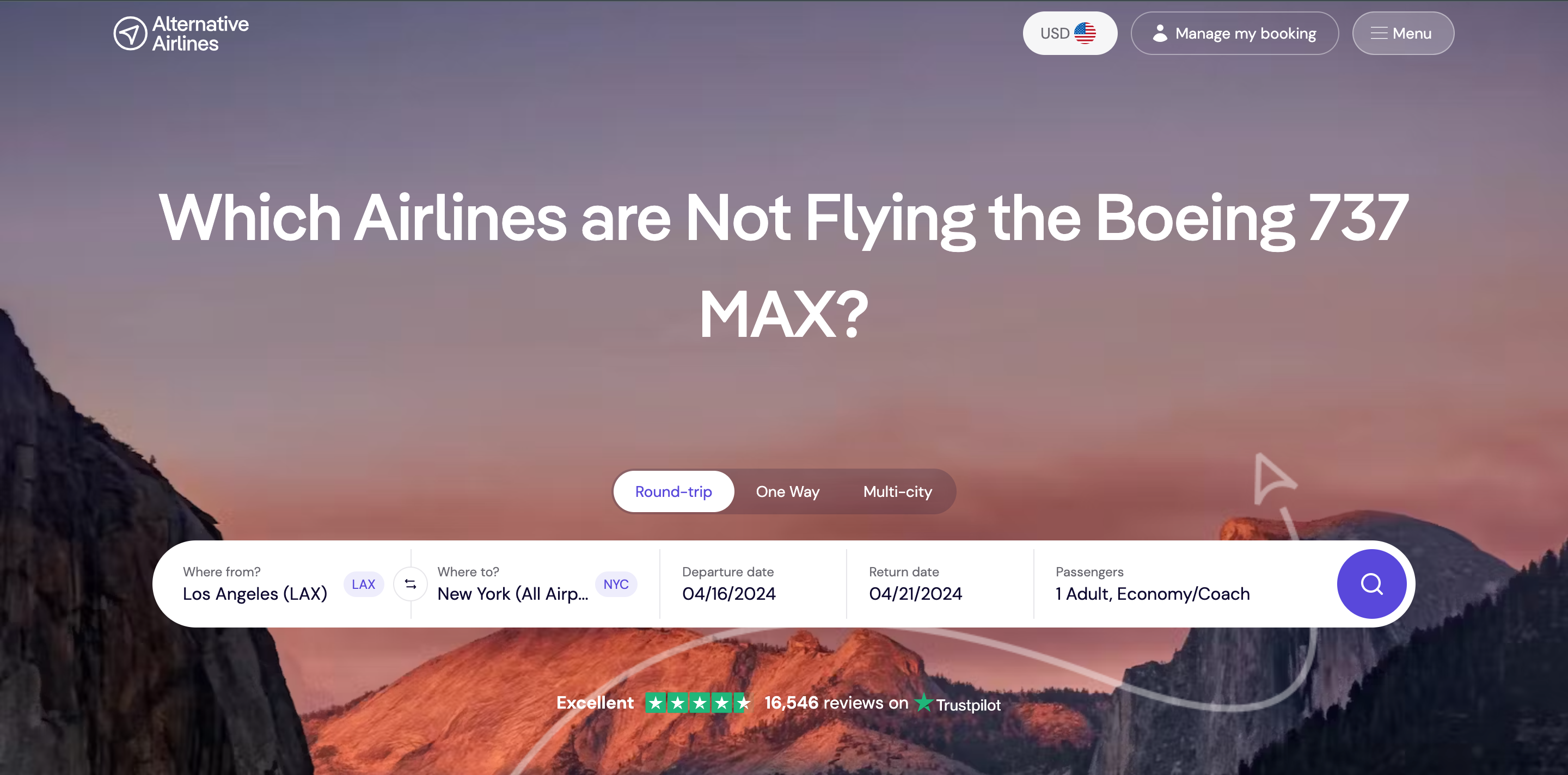Open the Departure date picker
The image size is (1568, 775).
(x=752, y=584)
